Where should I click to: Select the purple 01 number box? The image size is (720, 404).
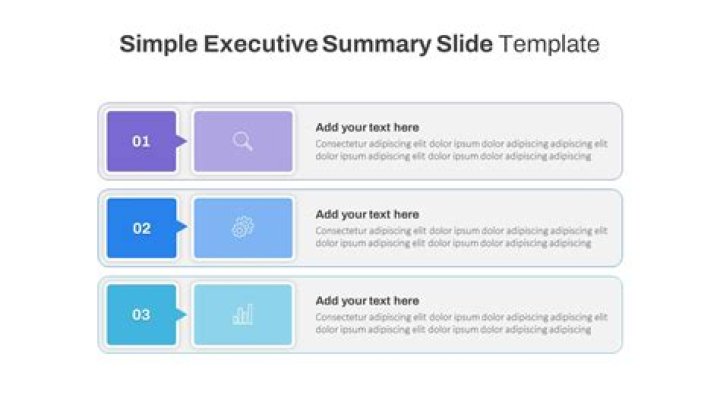[141, 141]
